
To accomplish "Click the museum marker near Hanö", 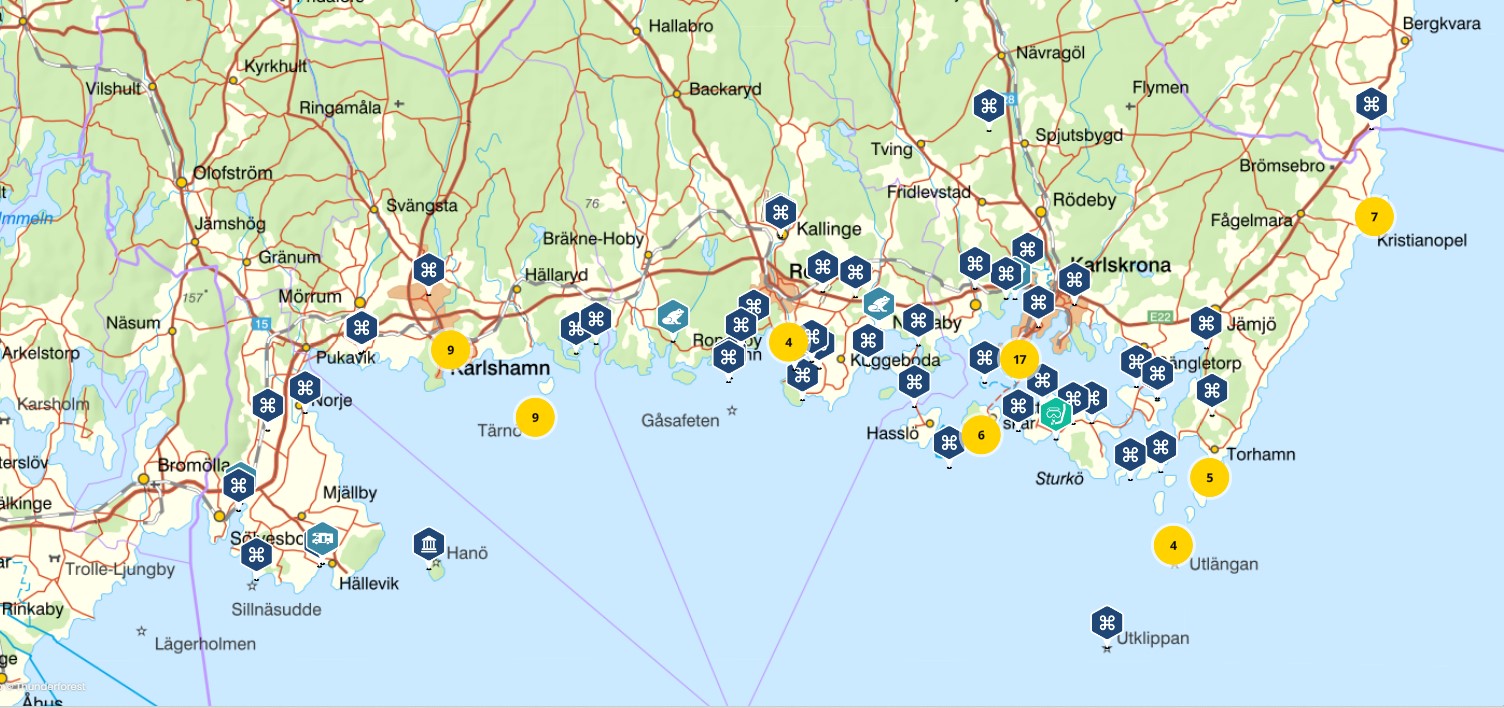I will (429, 544).
